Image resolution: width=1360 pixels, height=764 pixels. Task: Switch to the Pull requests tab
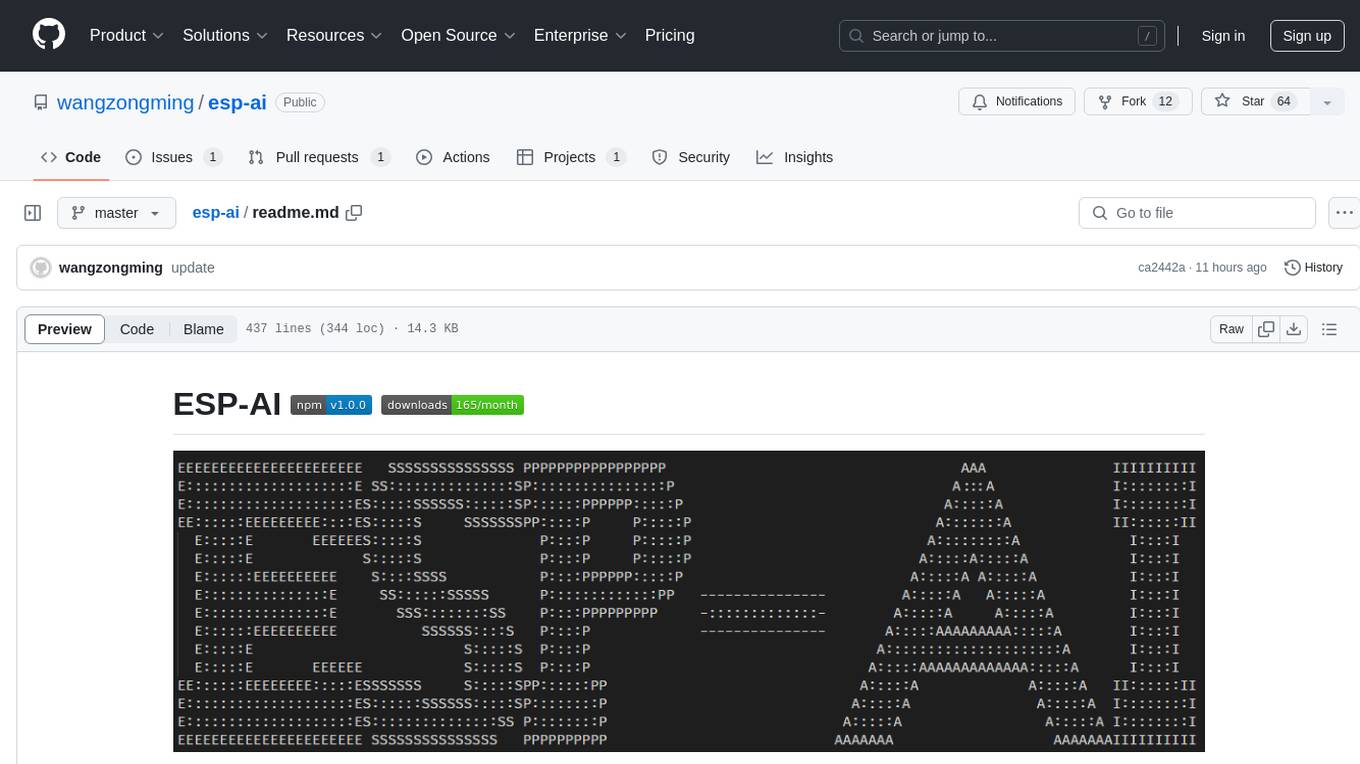click(318, 157)
